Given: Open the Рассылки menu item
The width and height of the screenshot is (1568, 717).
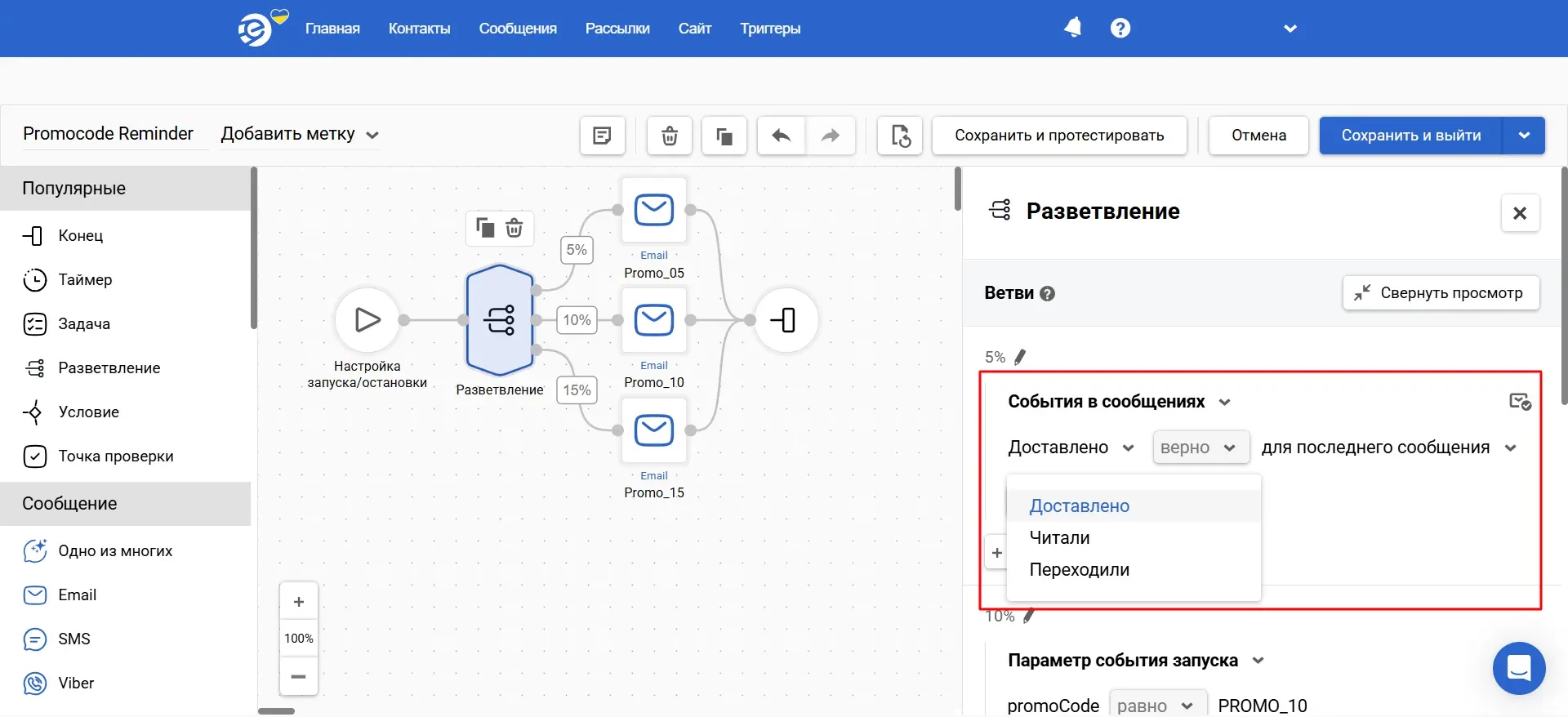Looking at the screenshot, I should pyautogui.click(x=617, y=29).
